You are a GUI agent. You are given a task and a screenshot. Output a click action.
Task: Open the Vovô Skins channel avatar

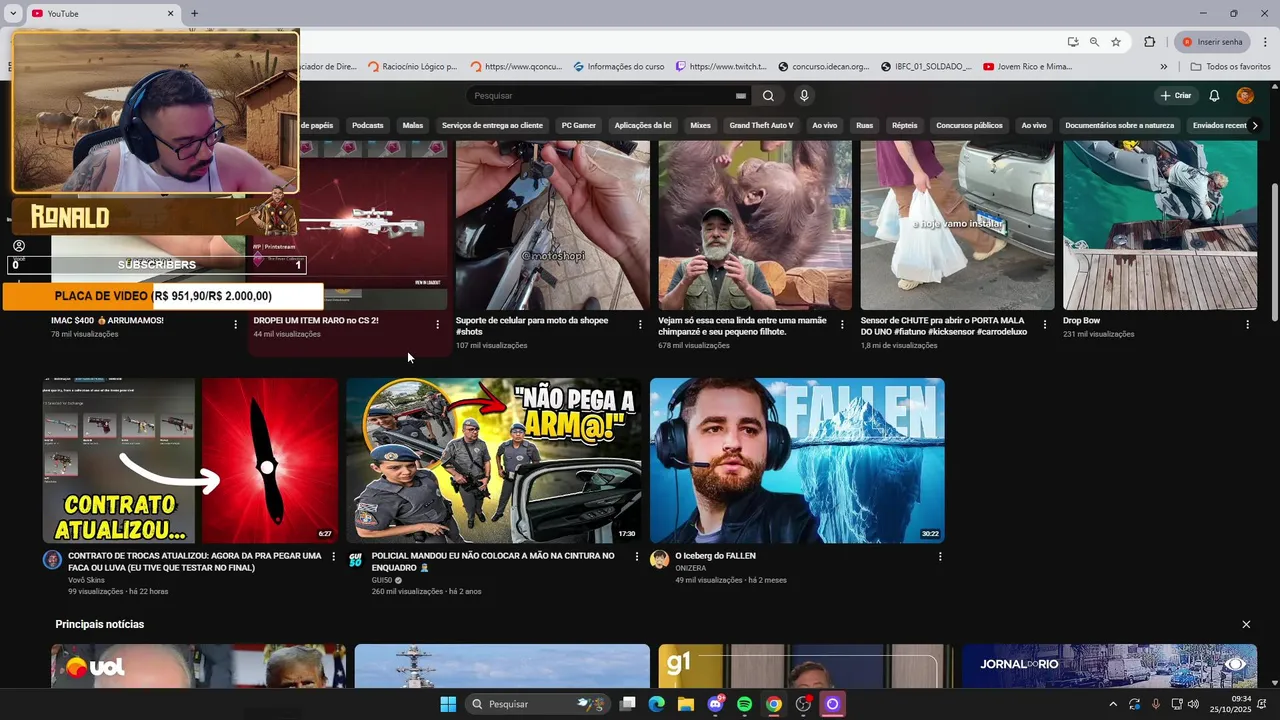click(x=52, y=560)
